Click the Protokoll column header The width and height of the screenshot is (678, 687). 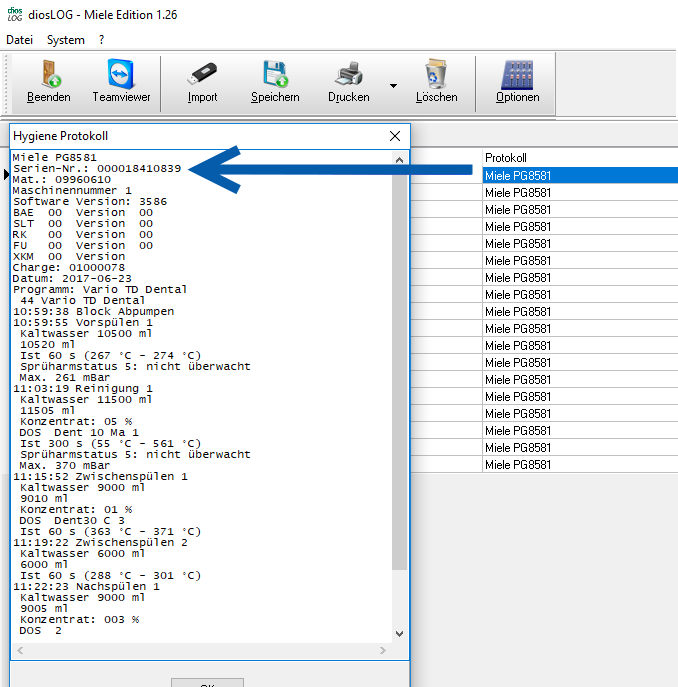pos(578,158)
